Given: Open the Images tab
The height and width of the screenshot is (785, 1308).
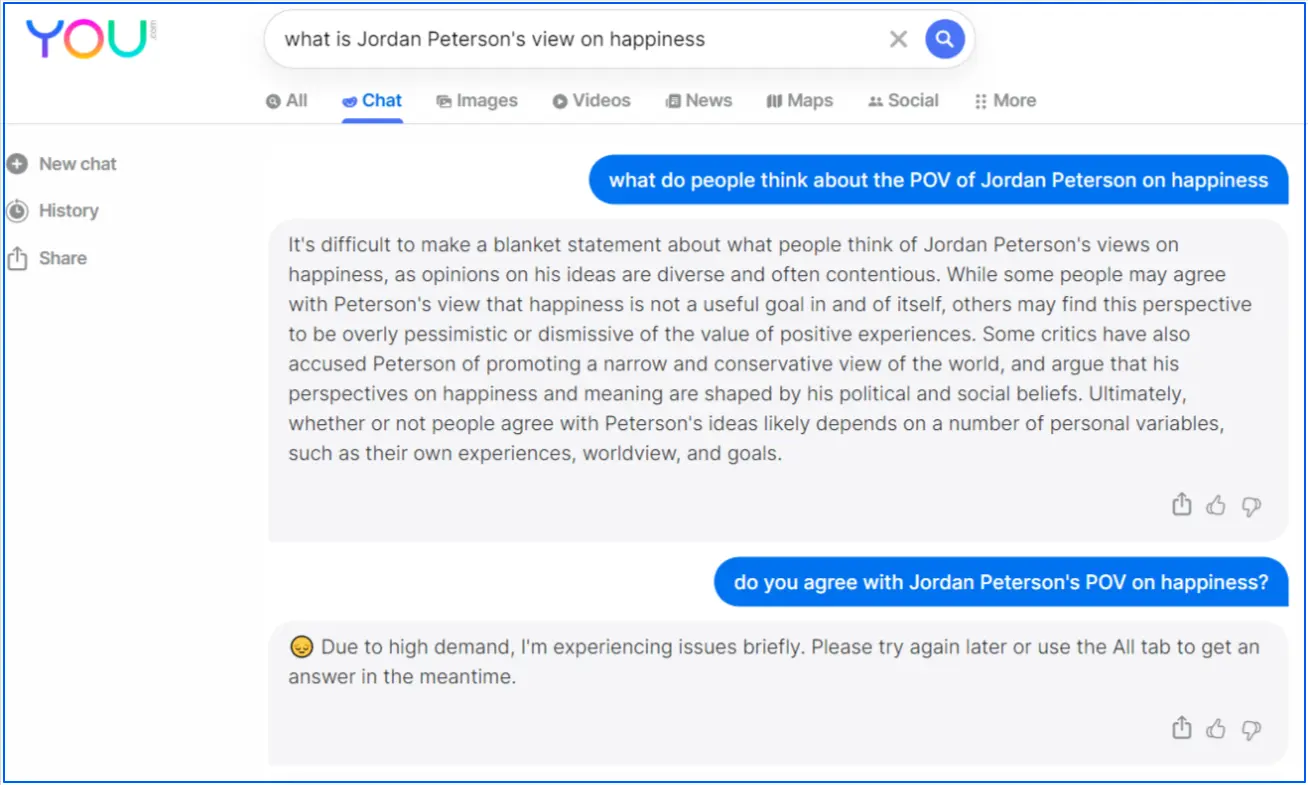Looking at the screenshot, I should [x=477, y=100].
